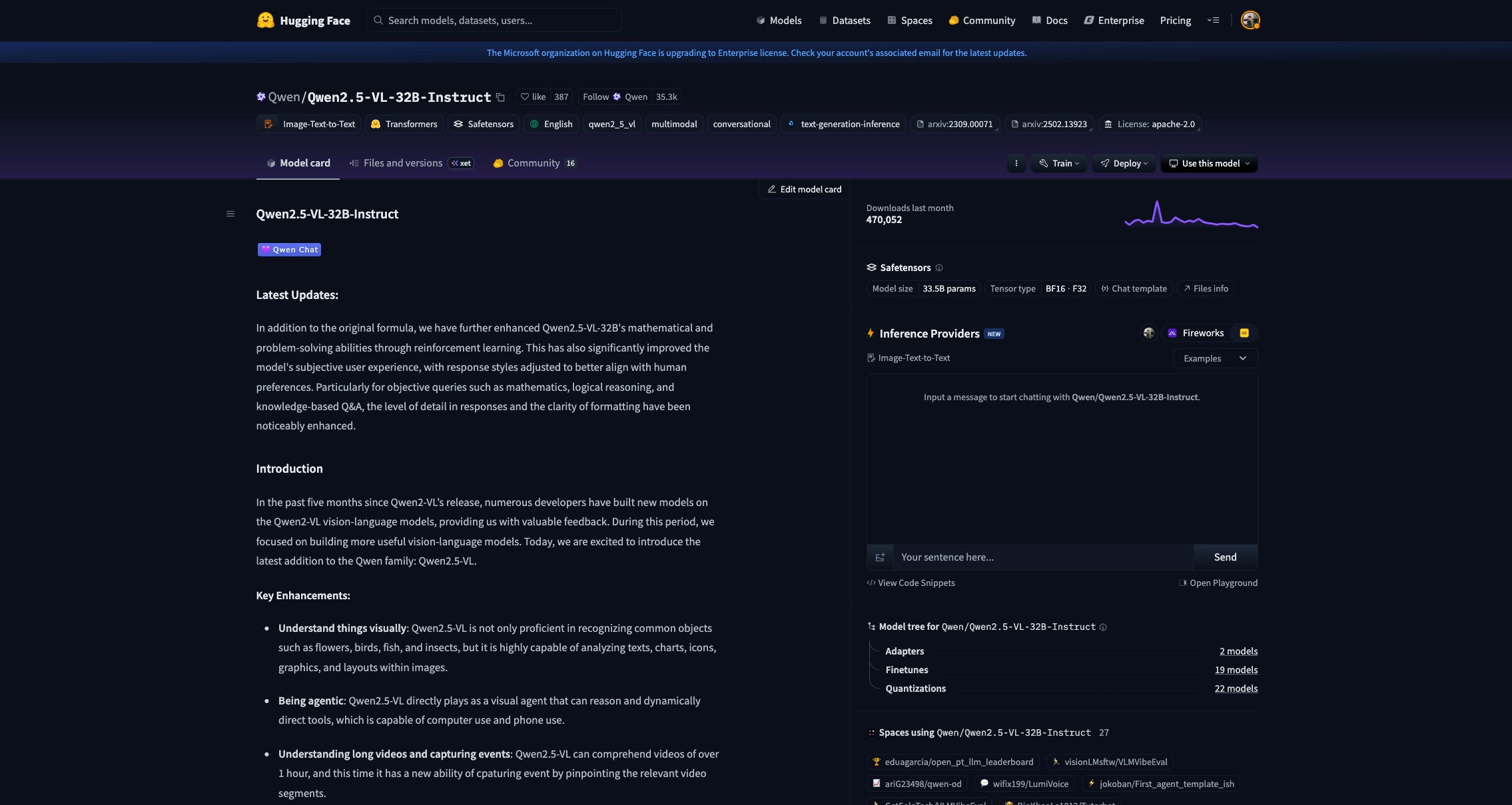Select user avatar option in Inference Providers
Screen dimensions: 1512x805
pos(1148,333)
